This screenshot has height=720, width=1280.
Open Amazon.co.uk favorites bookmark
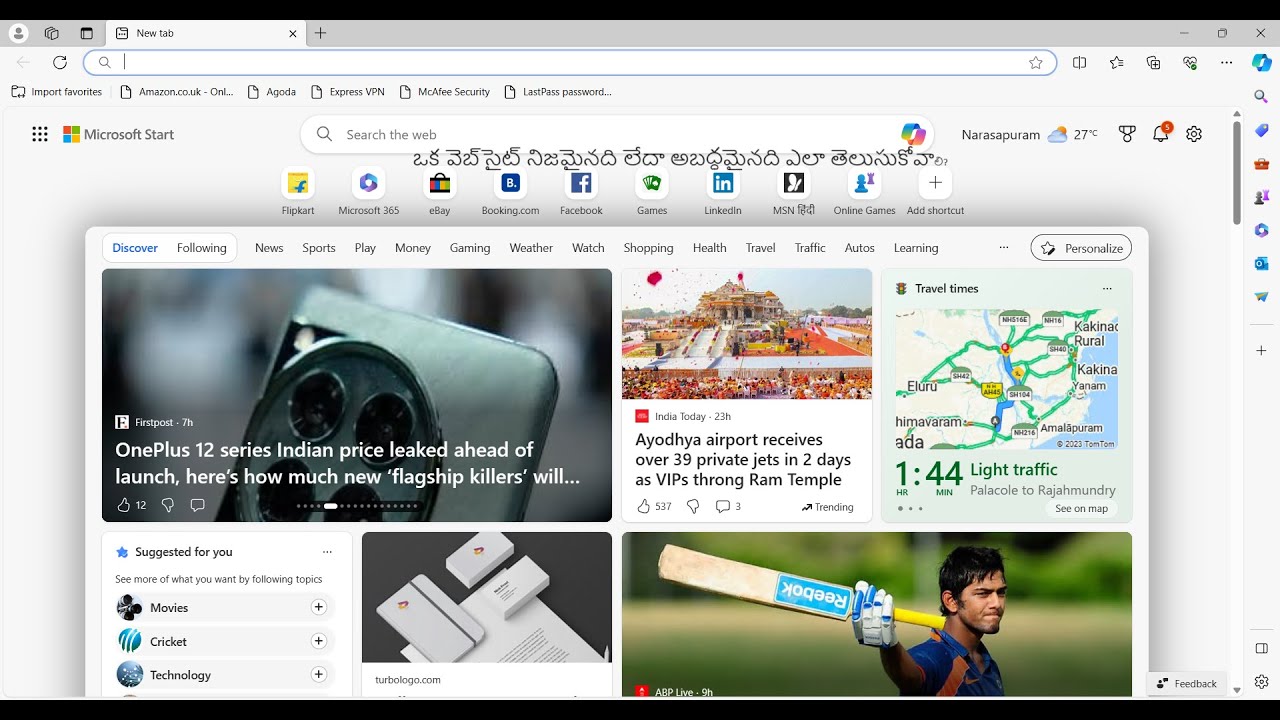tap(177, 92)
